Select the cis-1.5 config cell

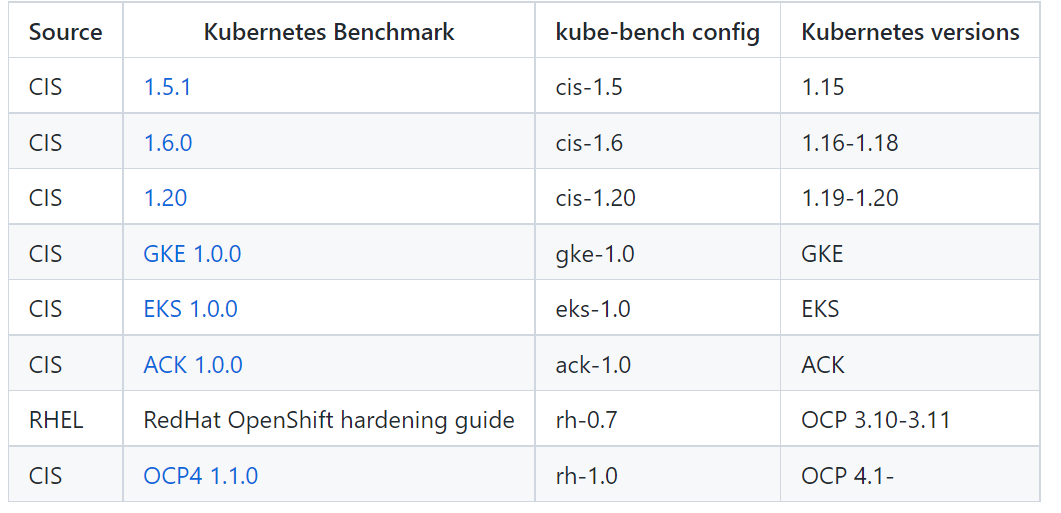589,87
